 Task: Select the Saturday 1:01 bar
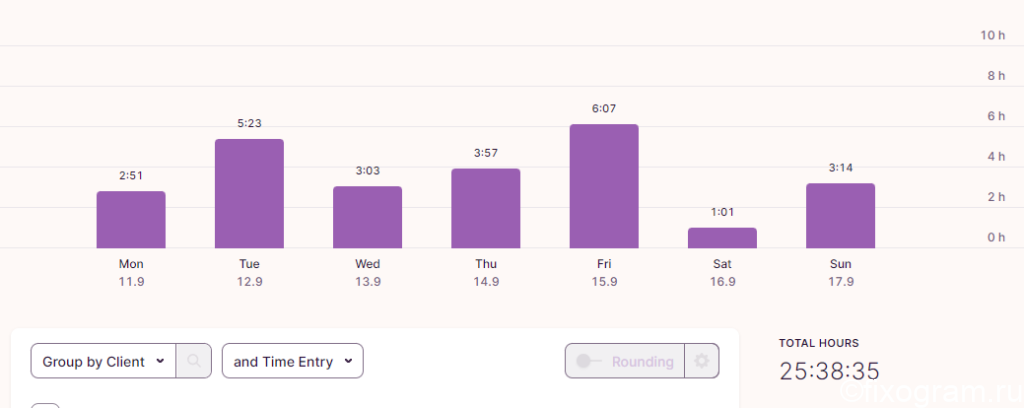(x=722, y=238)
